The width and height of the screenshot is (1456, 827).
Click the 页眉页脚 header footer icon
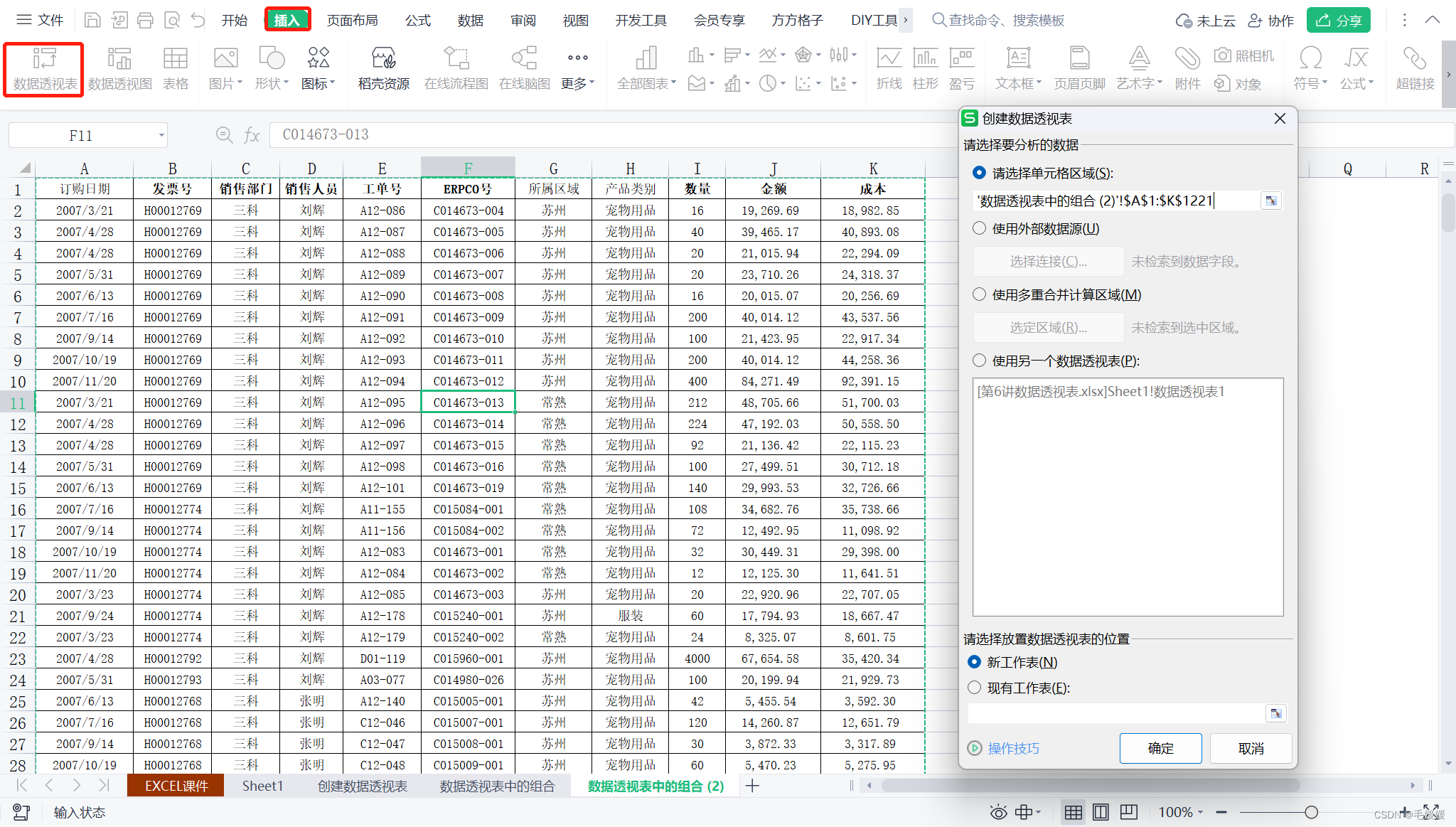pyautogui.click(x=1079, y=69)
